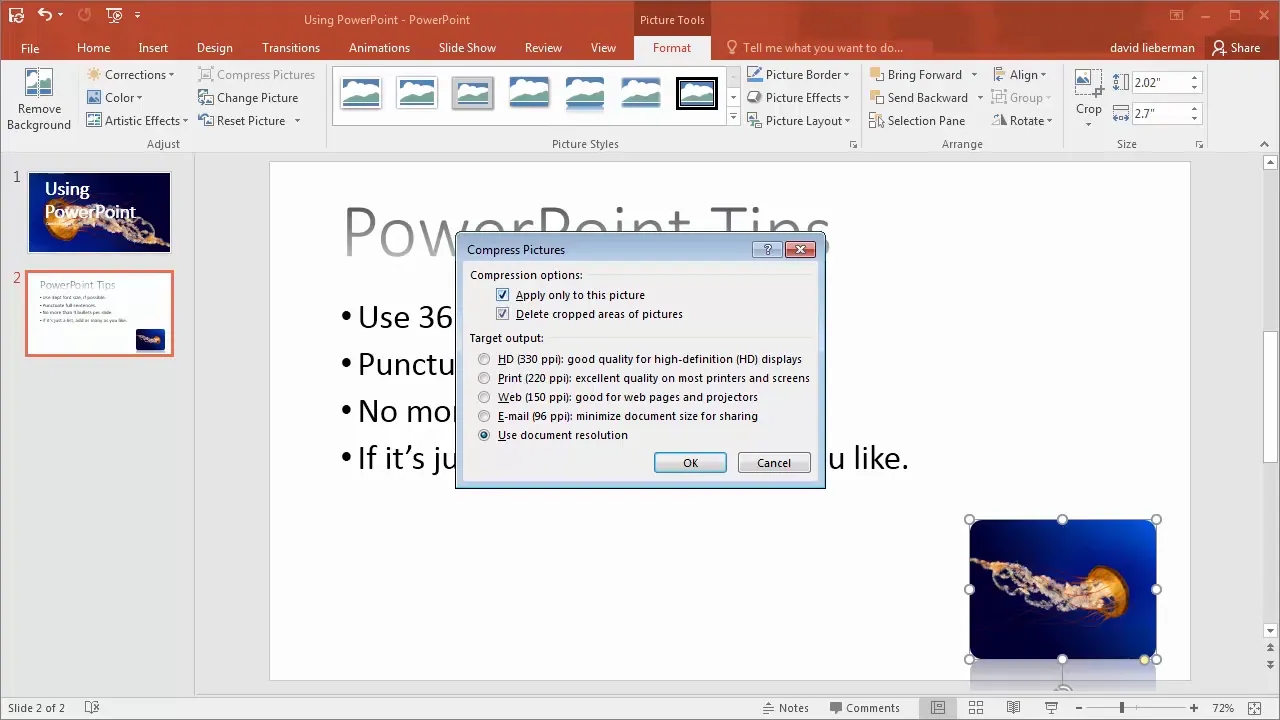Select slide 2 thumbnail PowerPoint Tips
Screen dimensions: 1280x720
[x=99, y=314]
